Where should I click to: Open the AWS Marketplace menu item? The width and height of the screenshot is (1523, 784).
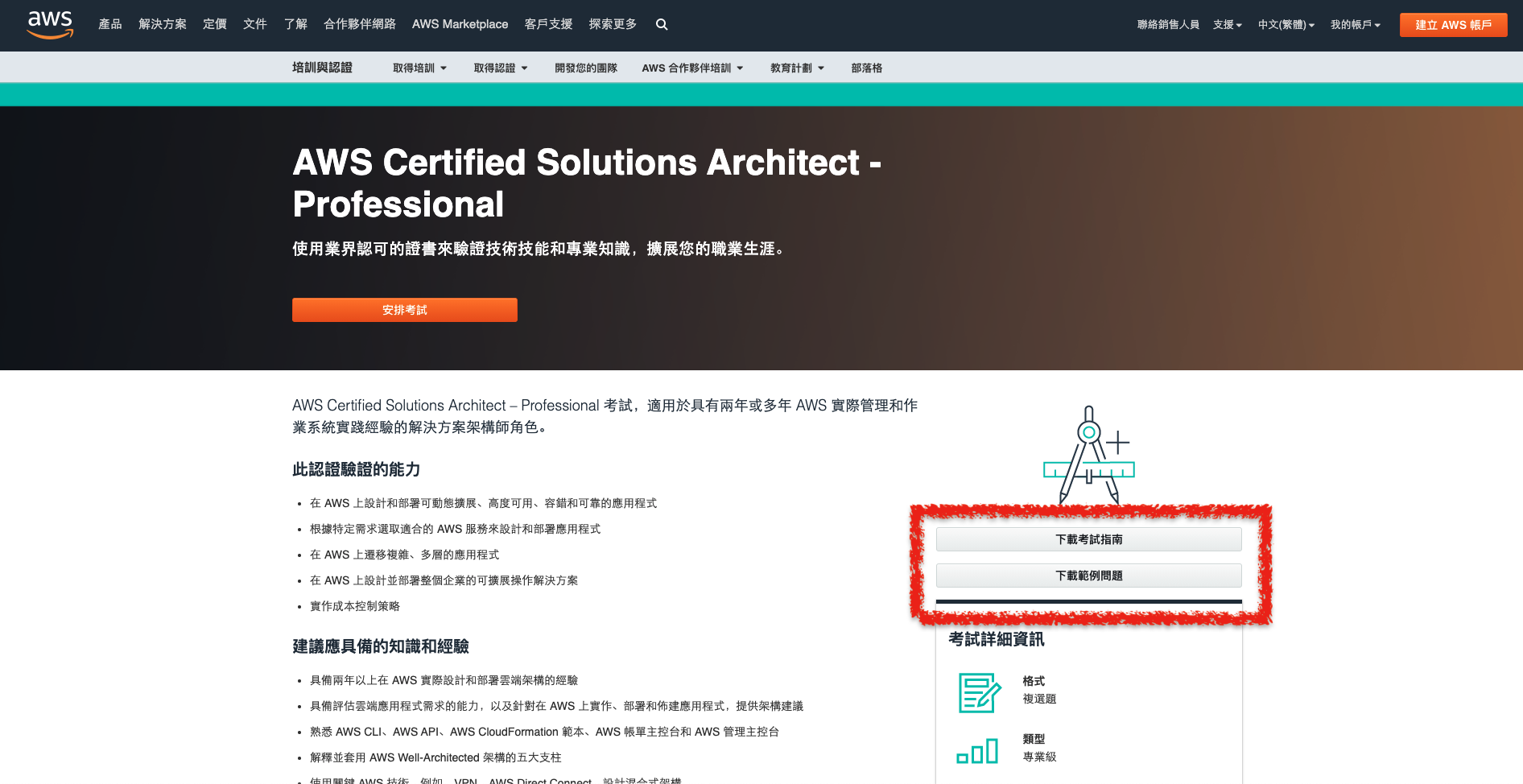coord(460,24)
